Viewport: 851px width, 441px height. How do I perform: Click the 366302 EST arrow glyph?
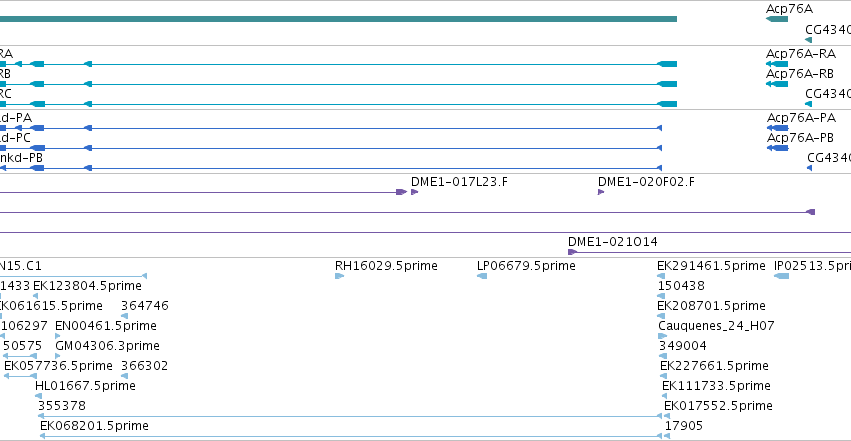point(124,376)
